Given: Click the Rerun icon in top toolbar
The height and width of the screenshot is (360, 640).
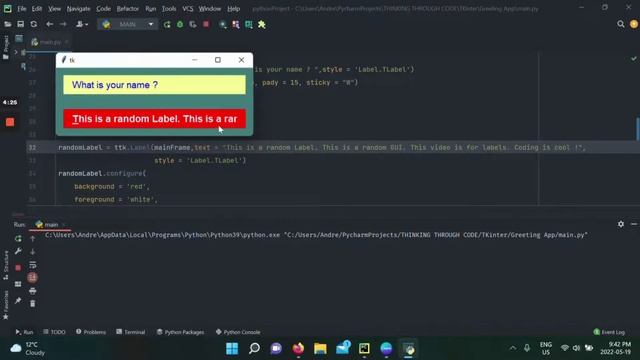Looking at the screenshot, I should [167, 24].
